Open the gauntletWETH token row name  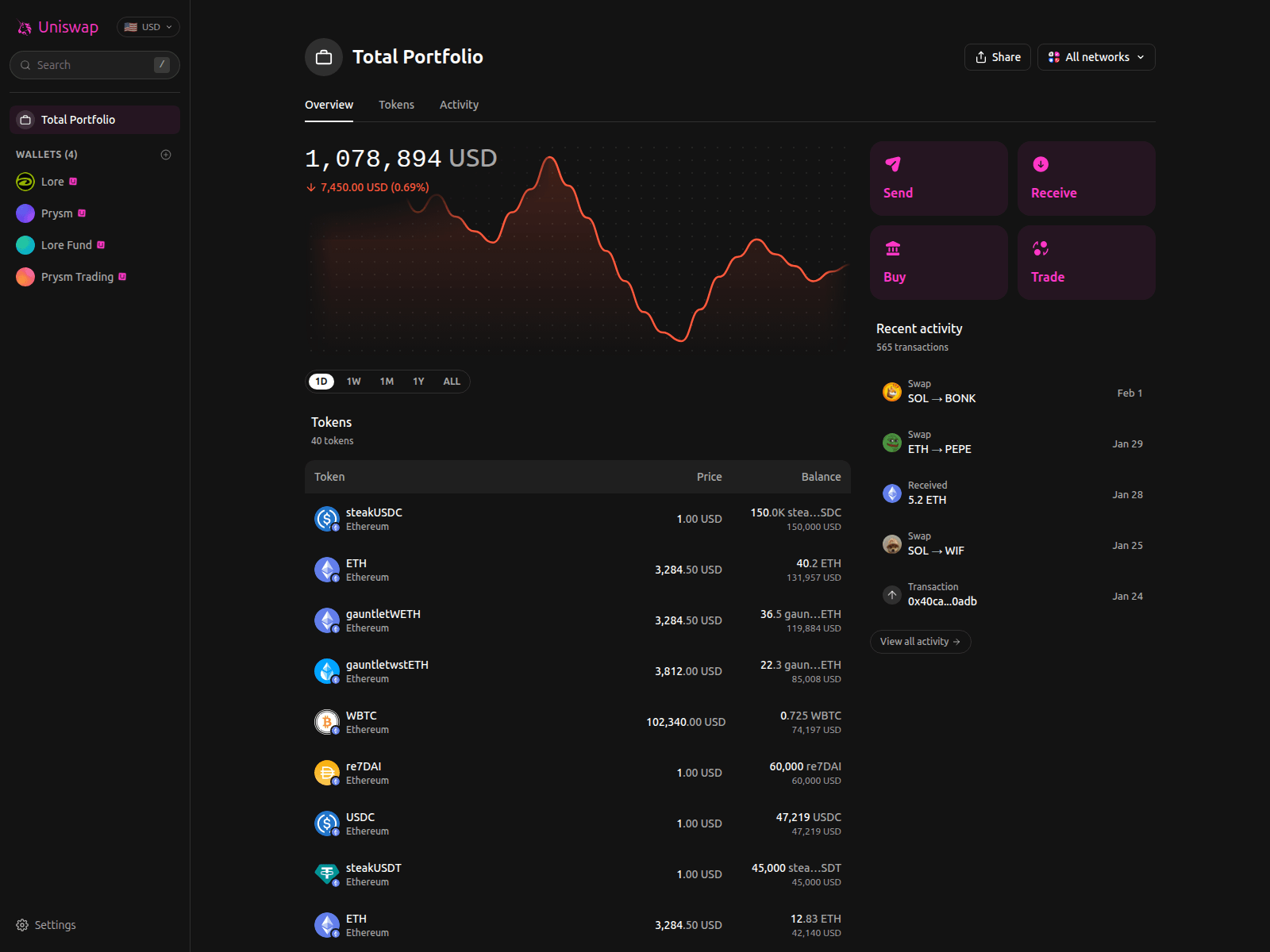click(x=383, y=614)
